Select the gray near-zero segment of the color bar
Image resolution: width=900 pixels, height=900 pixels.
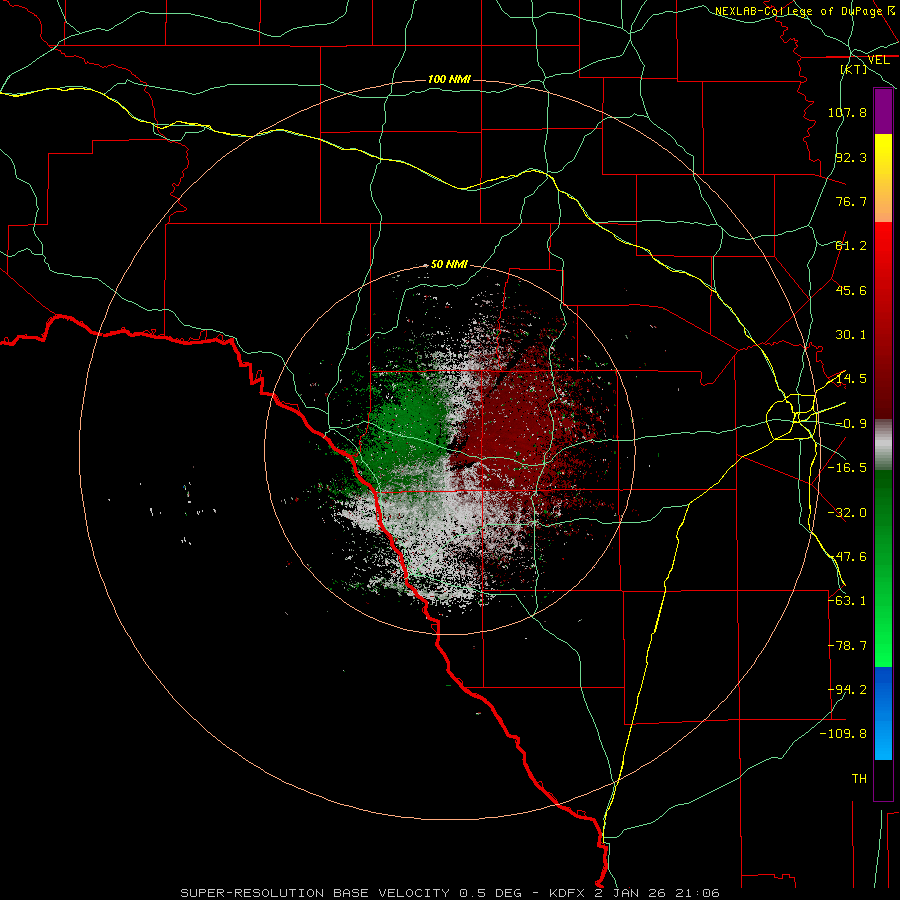(883, 445)
